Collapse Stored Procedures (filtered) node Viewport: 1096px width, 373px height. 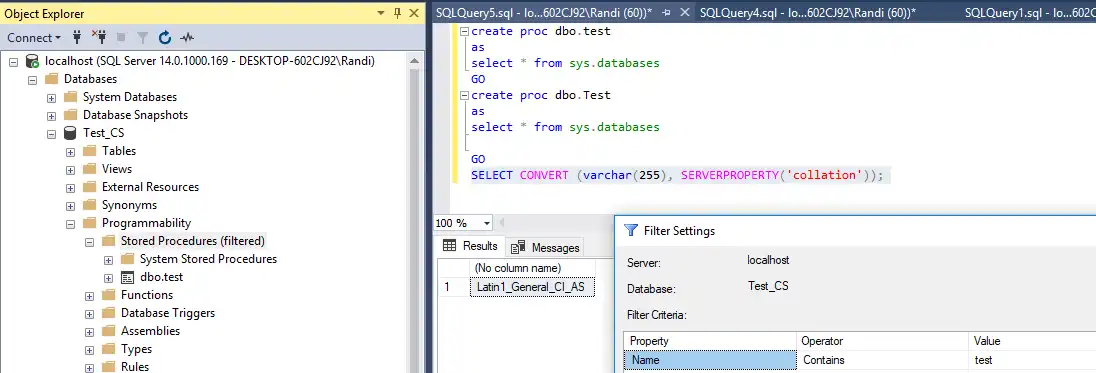89,242
